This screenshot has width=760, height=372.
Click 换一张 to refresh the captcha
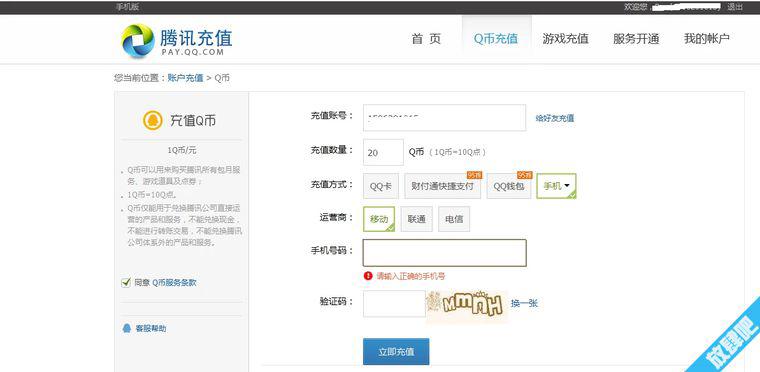524,304
